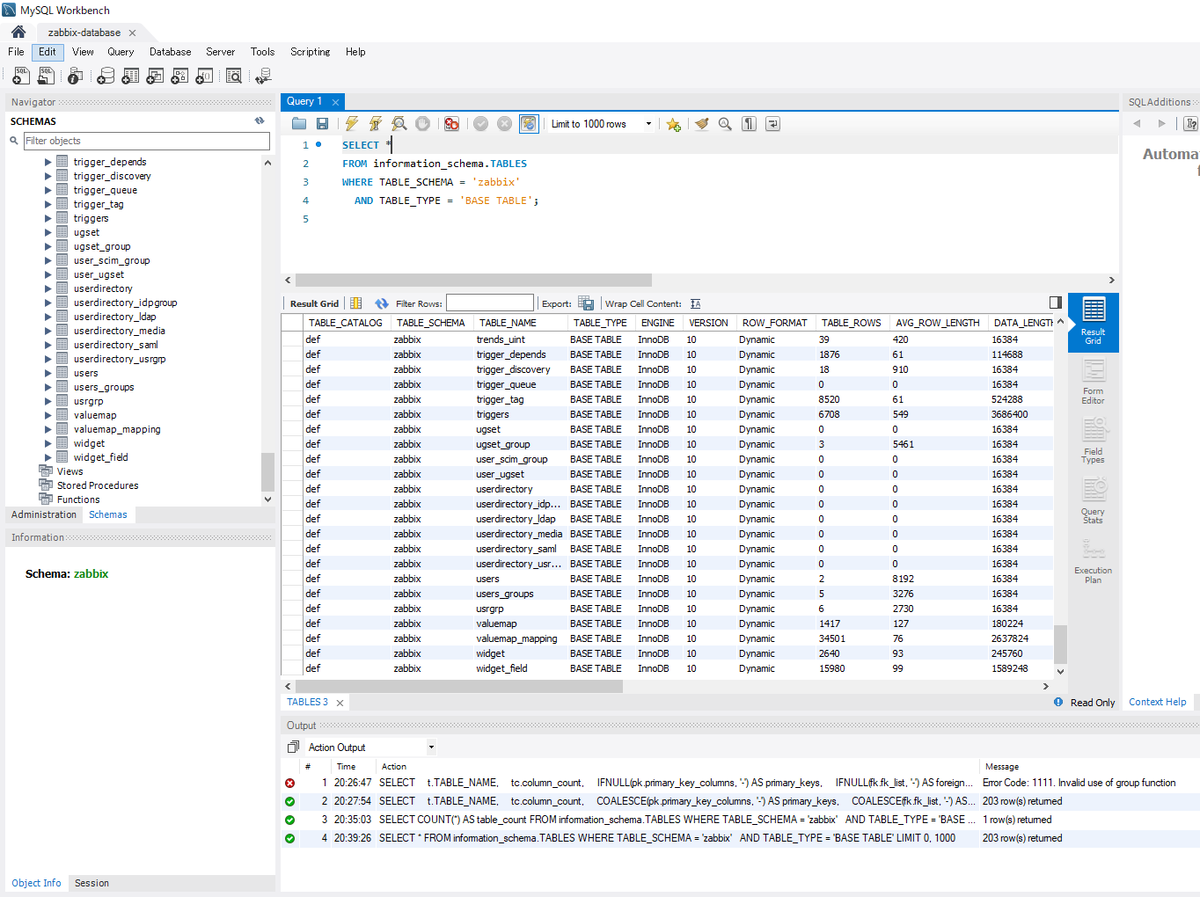
Task: Click the result grid vertical scrollbar
Action: [x=1061, y=644]
